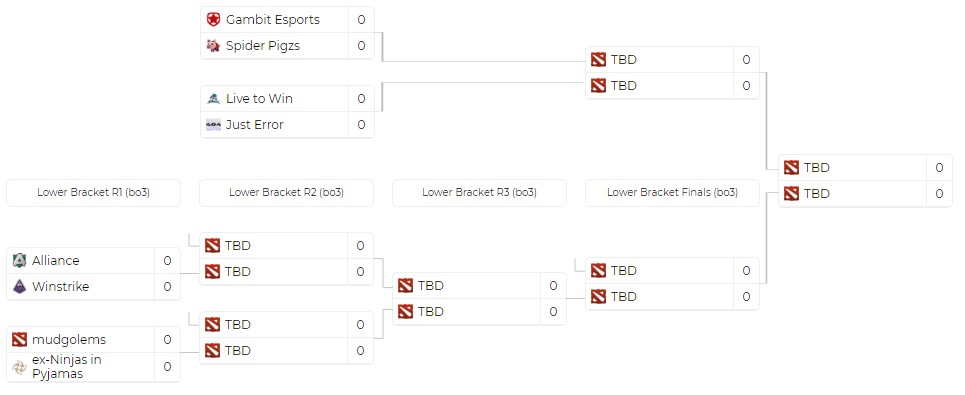Click the Gambit Esports team logo

213,20
